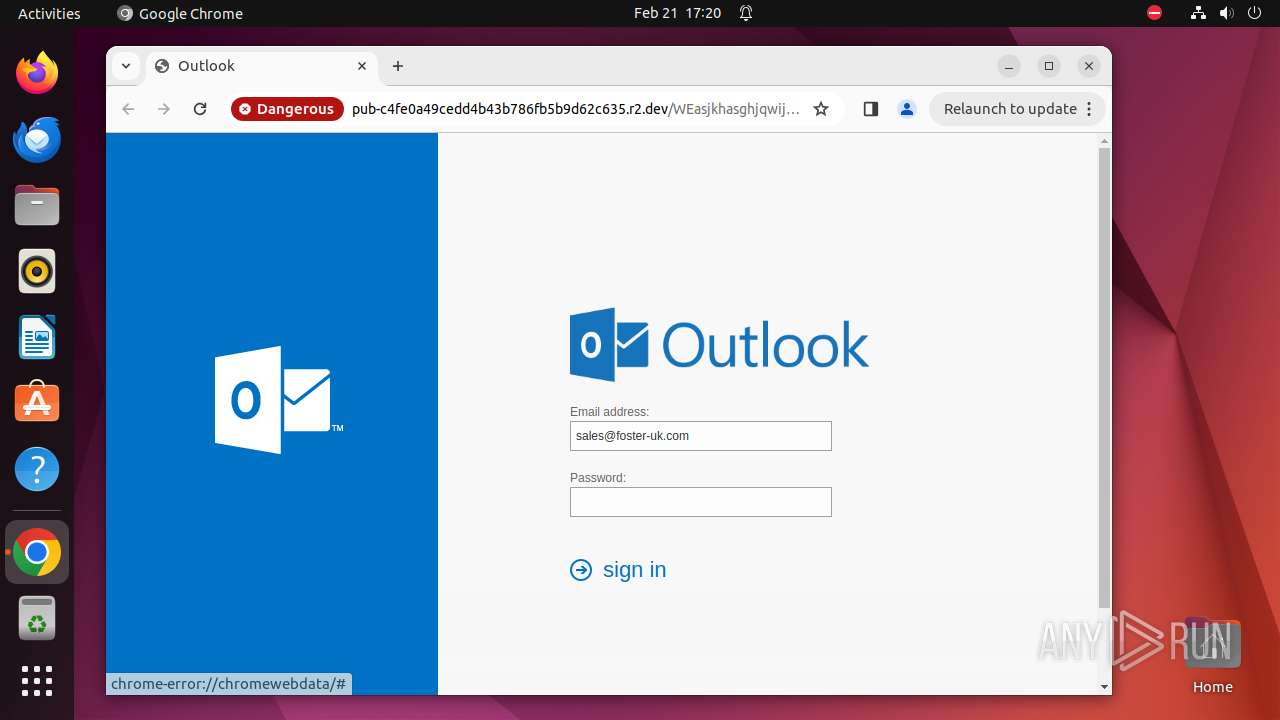Click the red do-not-disturb tray icon

point(1155,13)
